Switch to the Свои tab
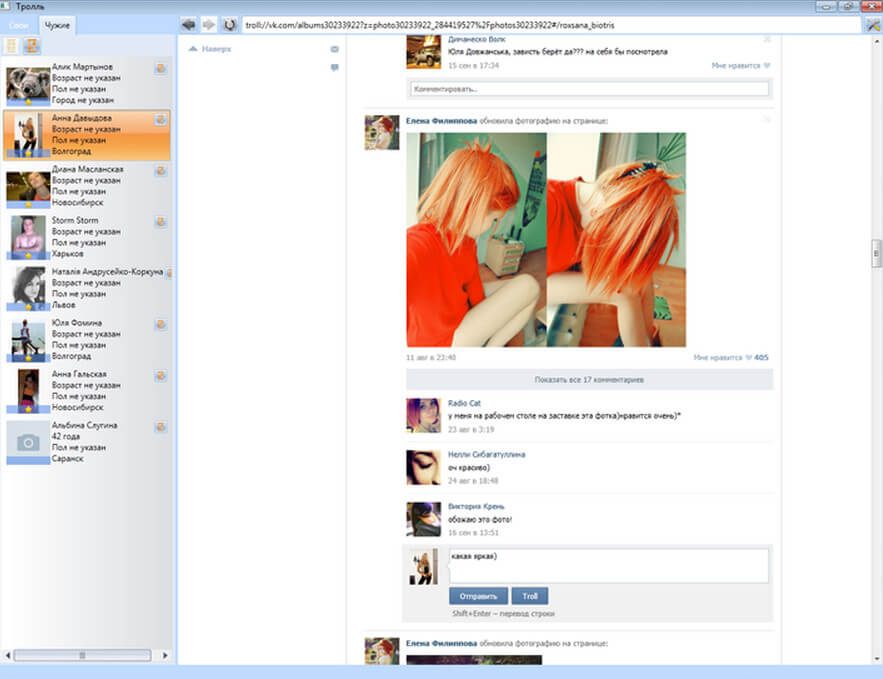883x679 pixels. pos(19,25)
